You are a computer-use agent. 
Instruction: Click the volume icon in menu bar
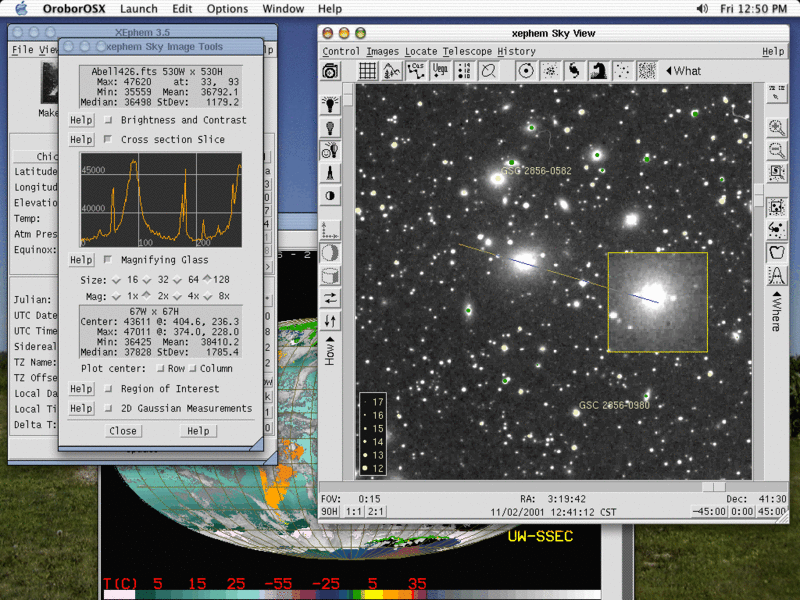point(702,9)
